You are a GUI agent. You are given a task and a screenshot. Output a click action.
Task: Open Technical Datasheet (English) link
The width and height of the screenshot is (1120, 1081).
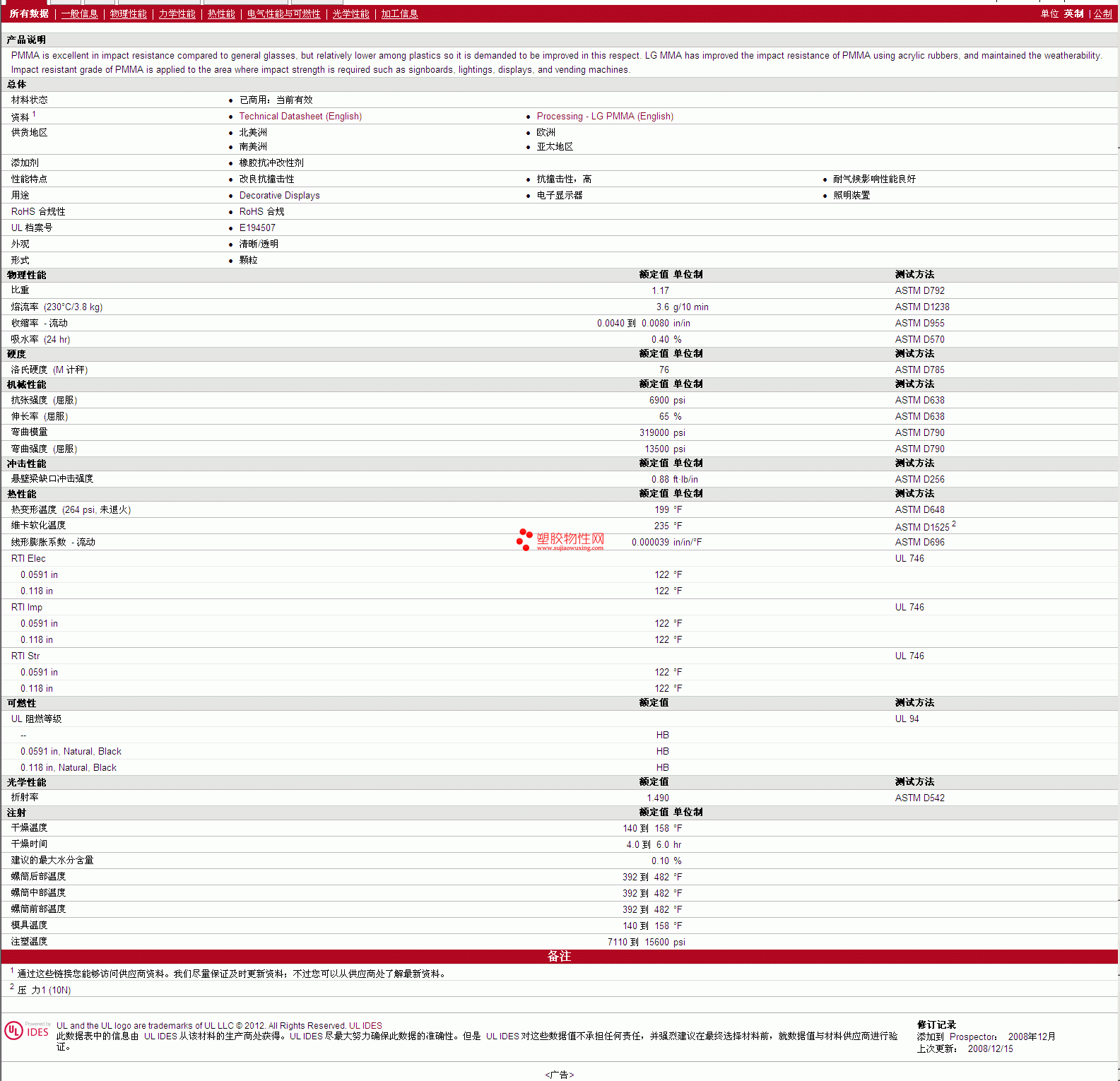300,117
